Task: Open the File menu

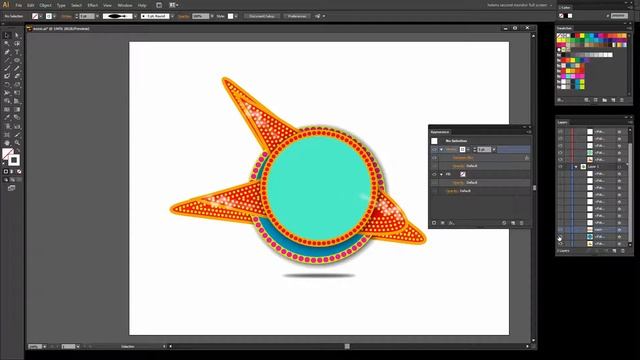Action: pos(18,5)
